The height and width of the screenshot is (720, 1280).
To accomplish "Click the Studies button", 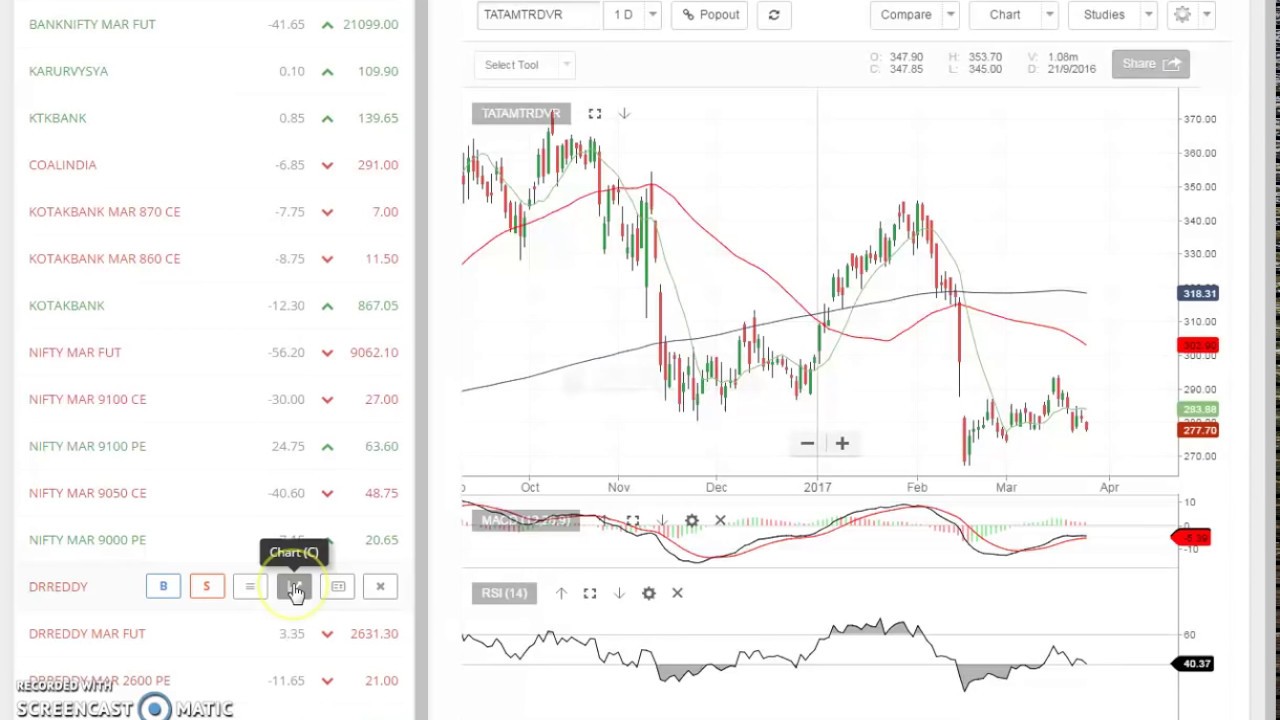I will click(1104, 15).
